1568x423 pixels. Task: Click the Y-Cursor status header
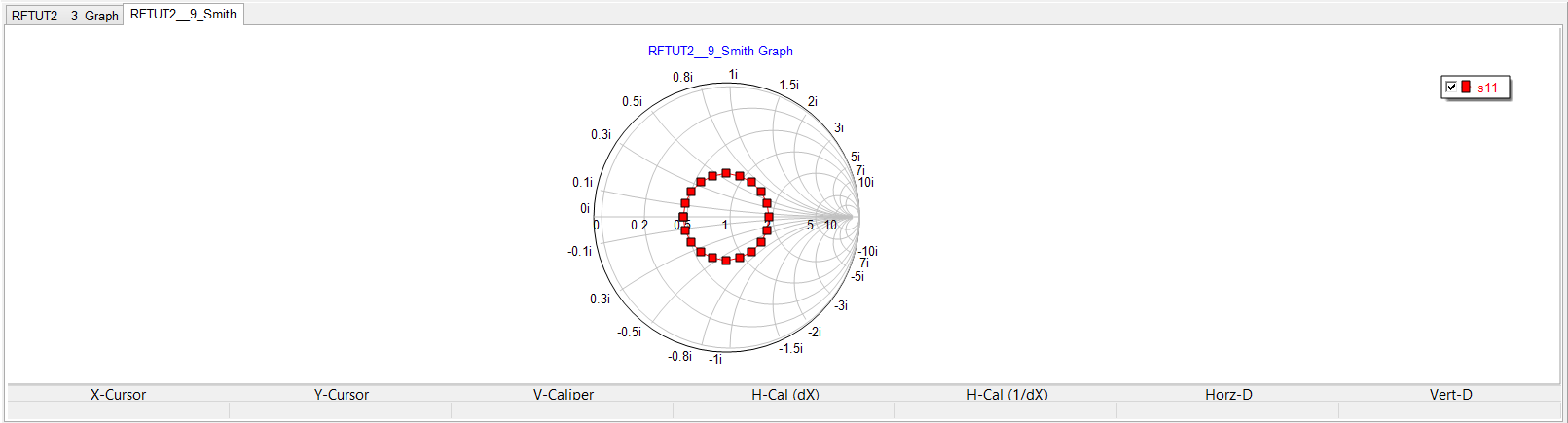point(341,394)
